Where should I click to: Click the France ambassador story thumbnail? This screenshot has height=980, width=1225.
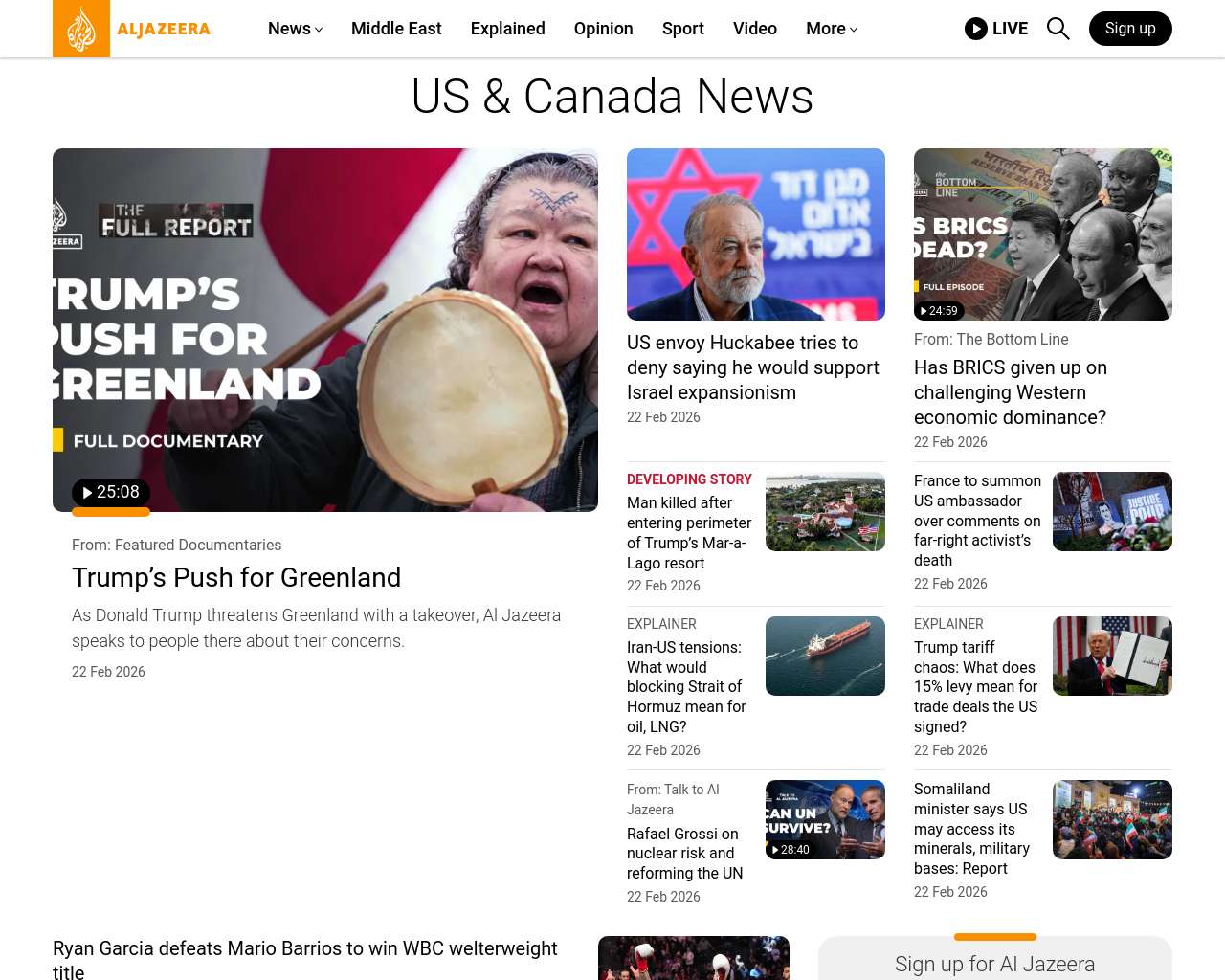click(1112, 511)
